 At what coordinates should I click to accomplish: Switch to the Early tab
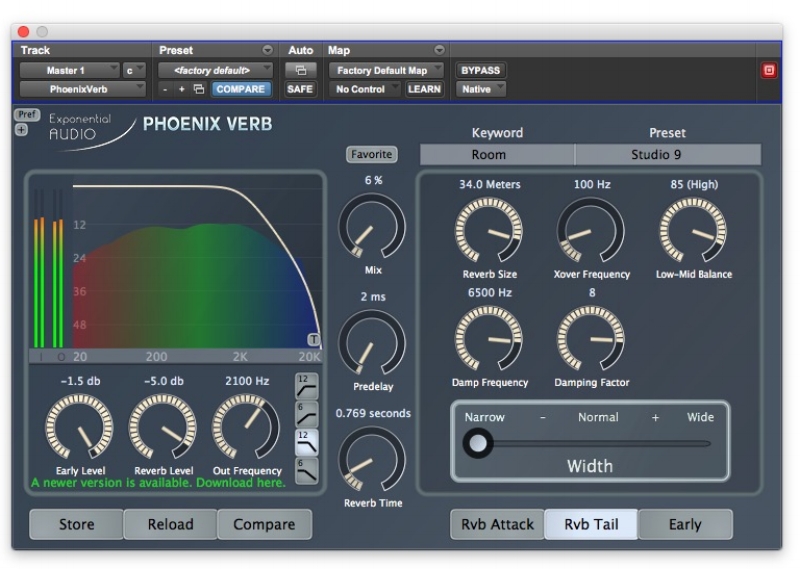coord(685,524)
